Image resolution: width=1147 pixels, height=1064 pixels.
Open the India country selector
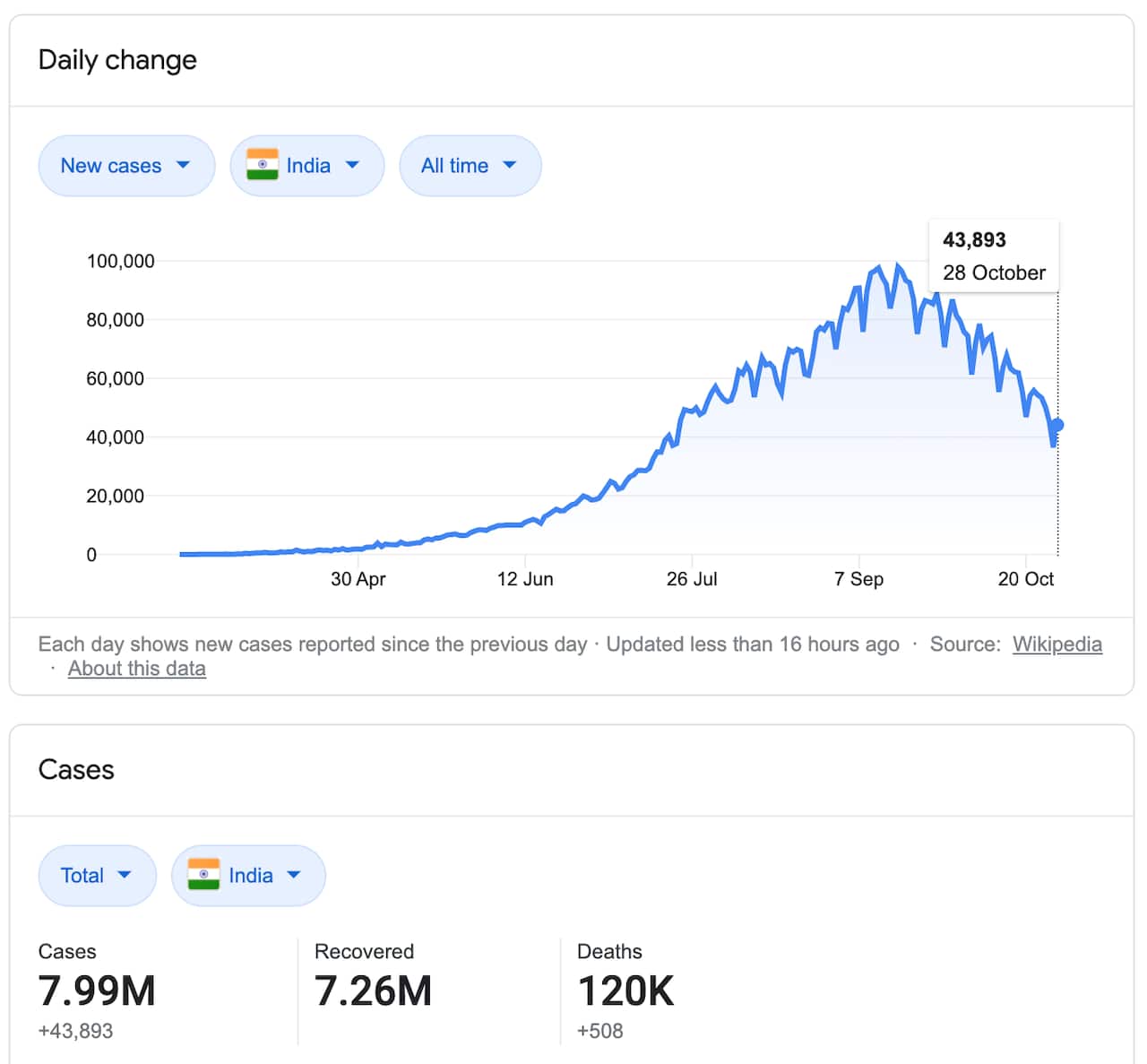click(x=307, y=165)
